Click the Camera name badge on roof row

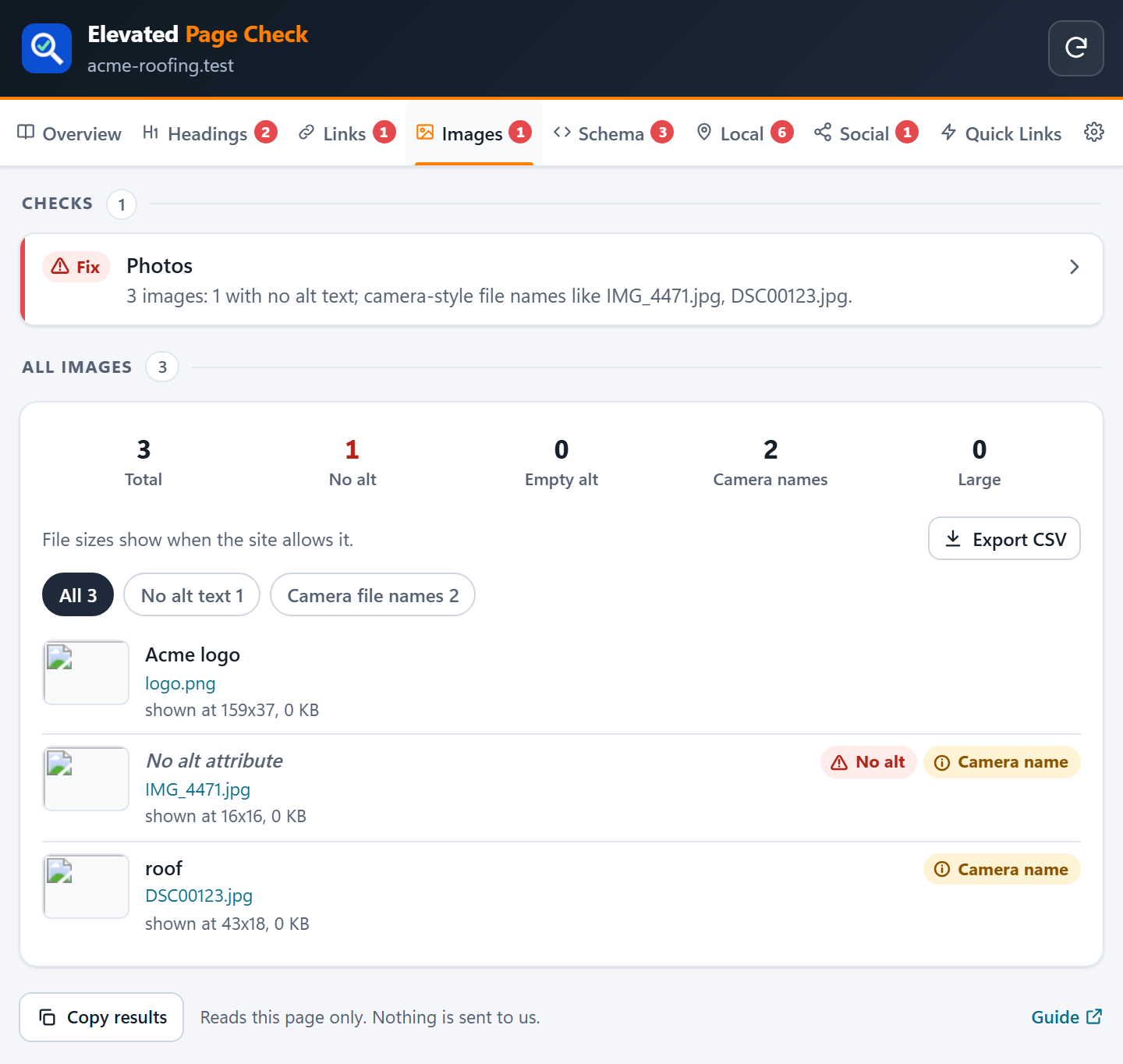[x=1002, y=869]
